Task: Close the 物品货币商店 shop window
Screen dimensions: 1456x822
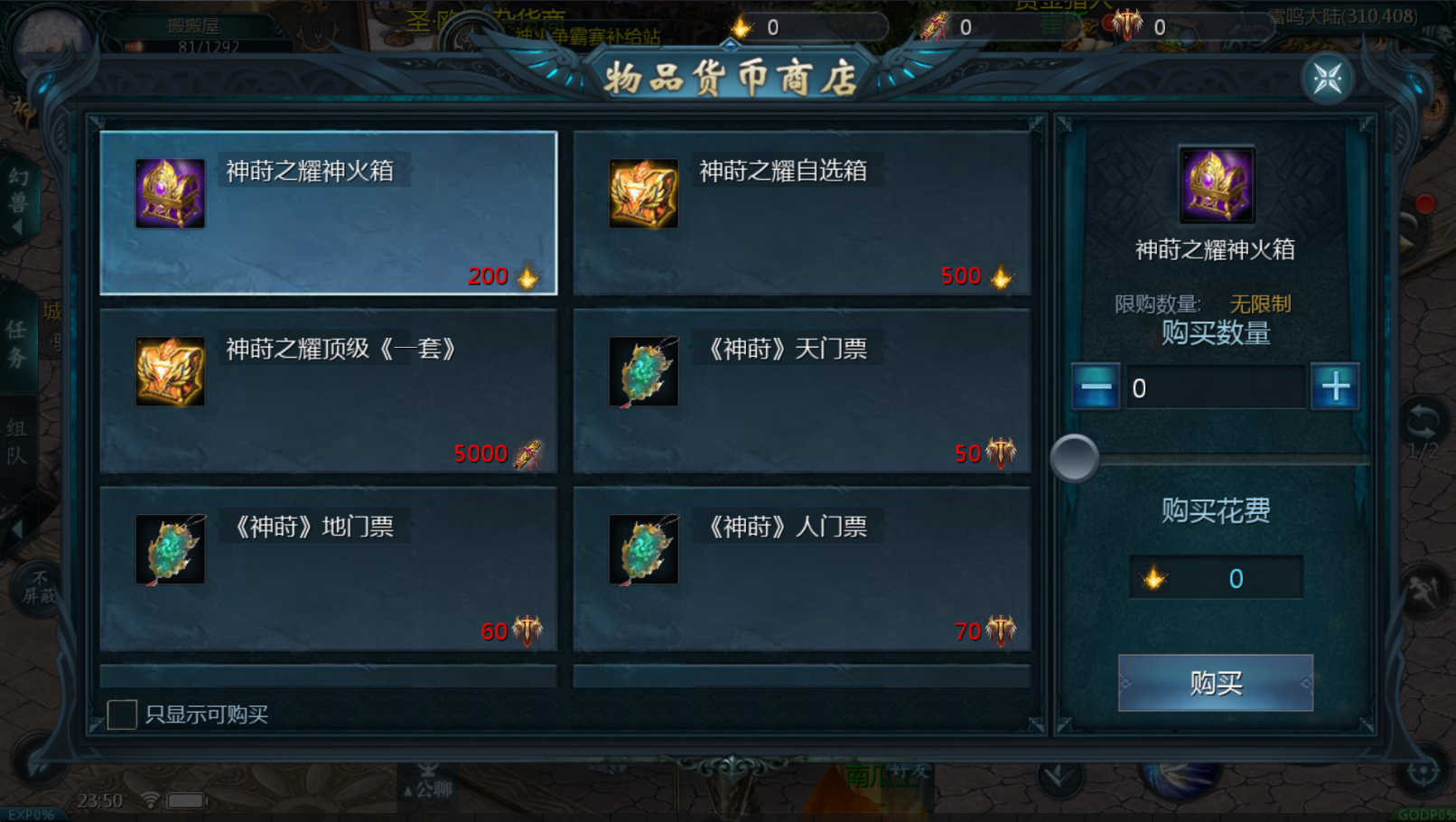Action: click(x=1328, y=79)
